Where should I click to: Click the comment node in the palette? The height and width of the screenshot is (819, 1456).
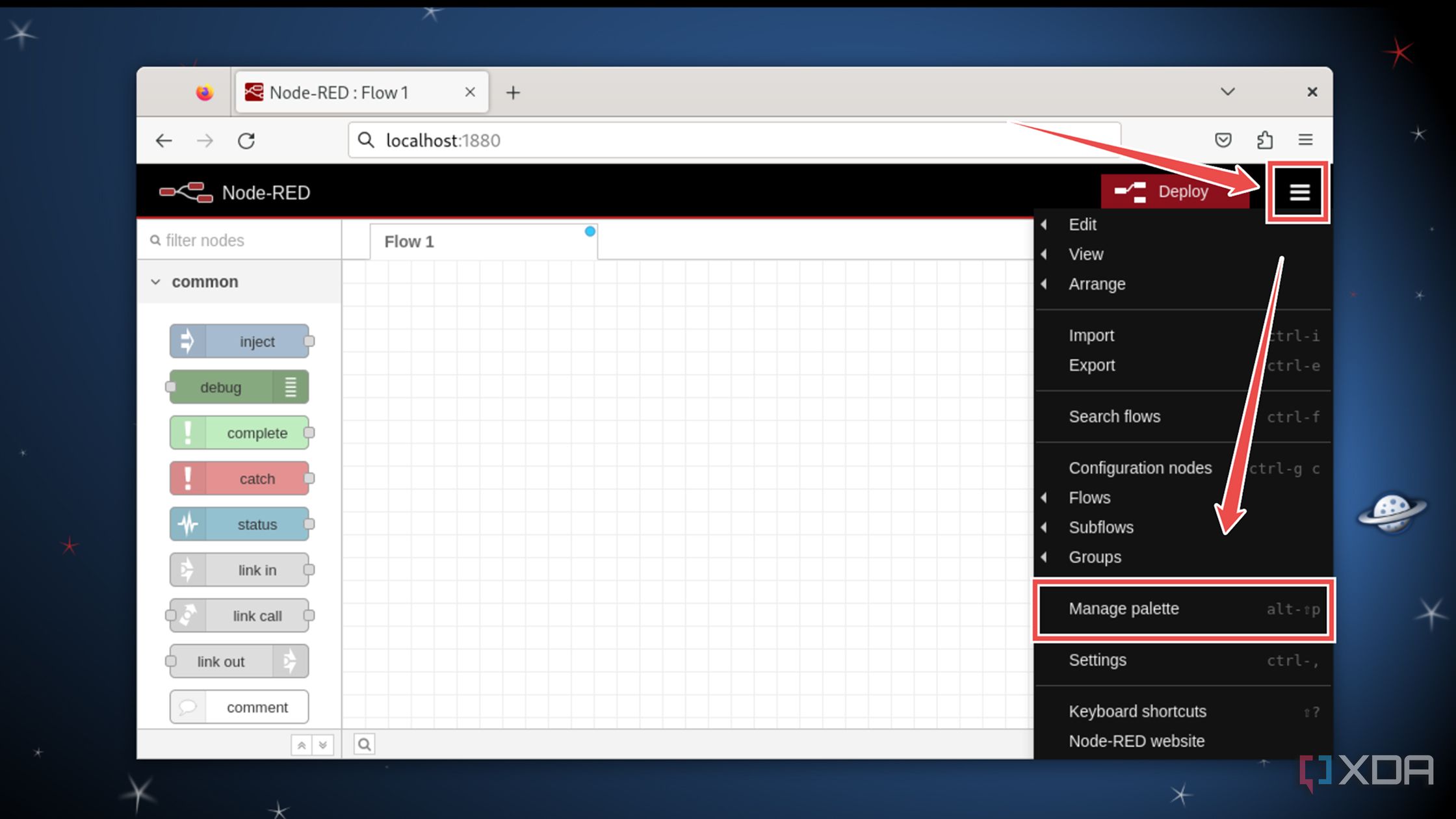[x=239, y=707]
